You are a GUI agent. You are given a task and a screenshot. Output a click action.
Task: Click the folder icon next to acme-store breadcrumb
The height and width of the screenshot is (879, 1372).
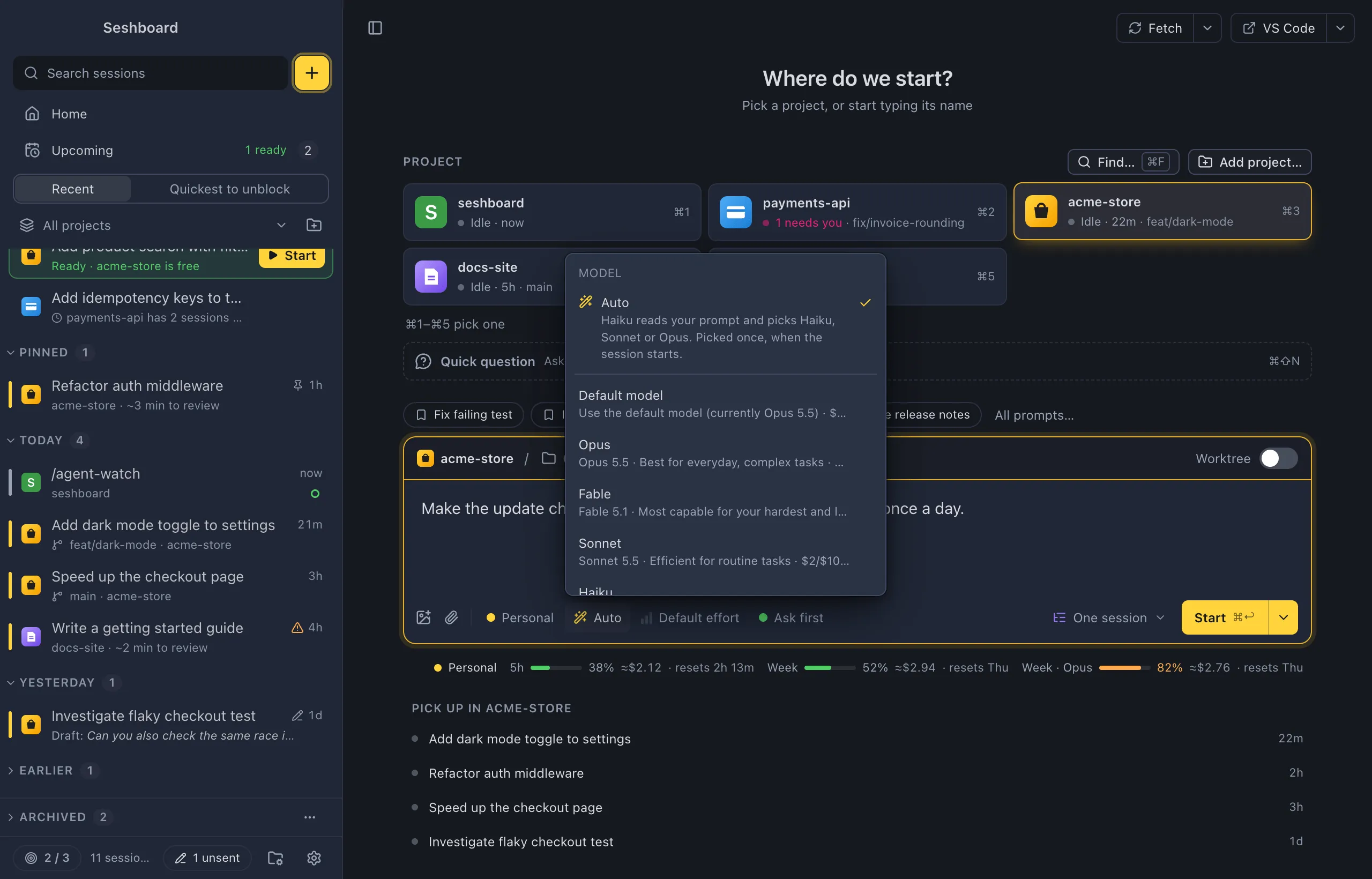[548, 458]
